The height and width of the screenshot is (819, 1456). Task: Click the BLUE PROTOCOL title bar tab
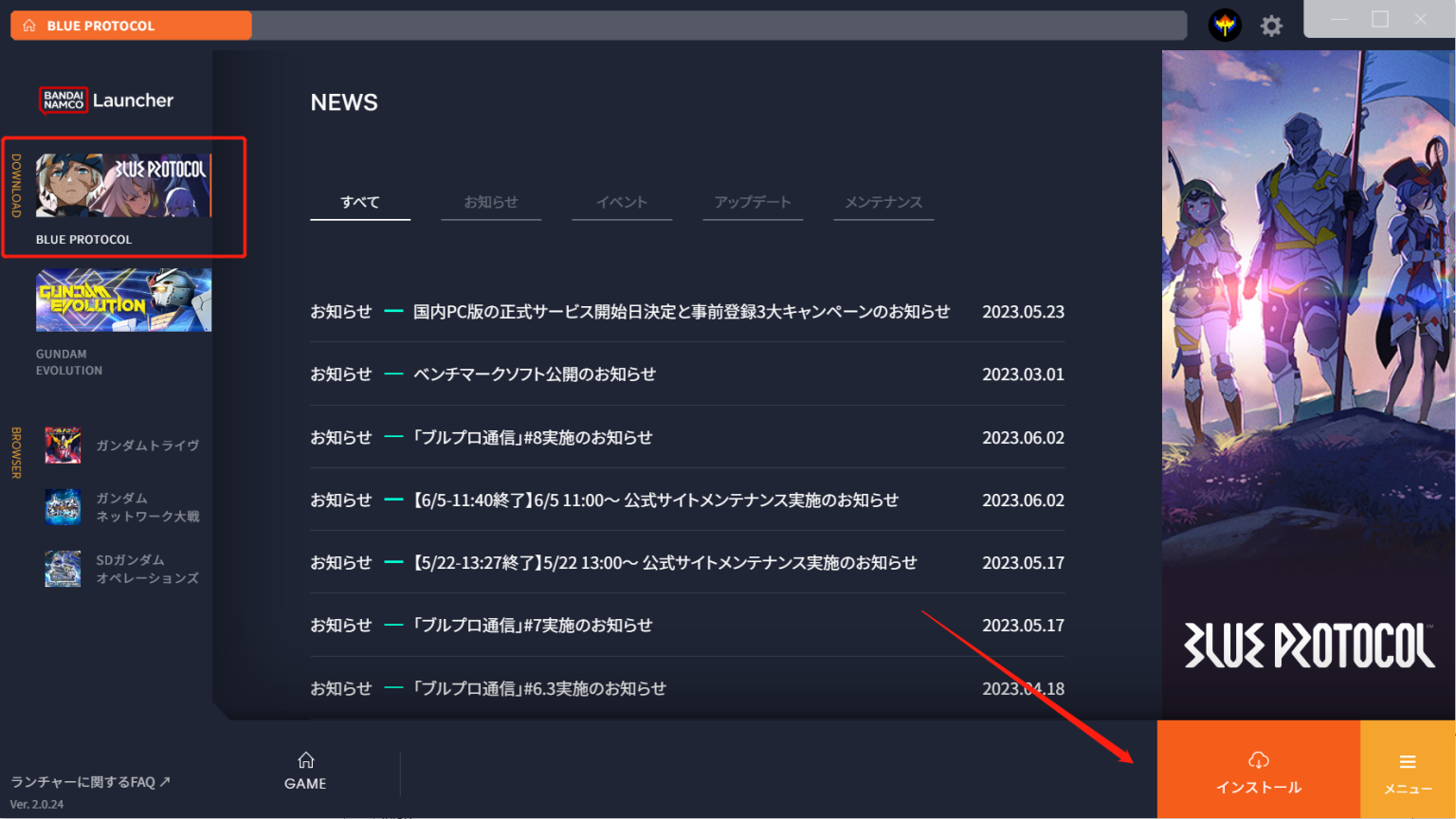(131, 26)
